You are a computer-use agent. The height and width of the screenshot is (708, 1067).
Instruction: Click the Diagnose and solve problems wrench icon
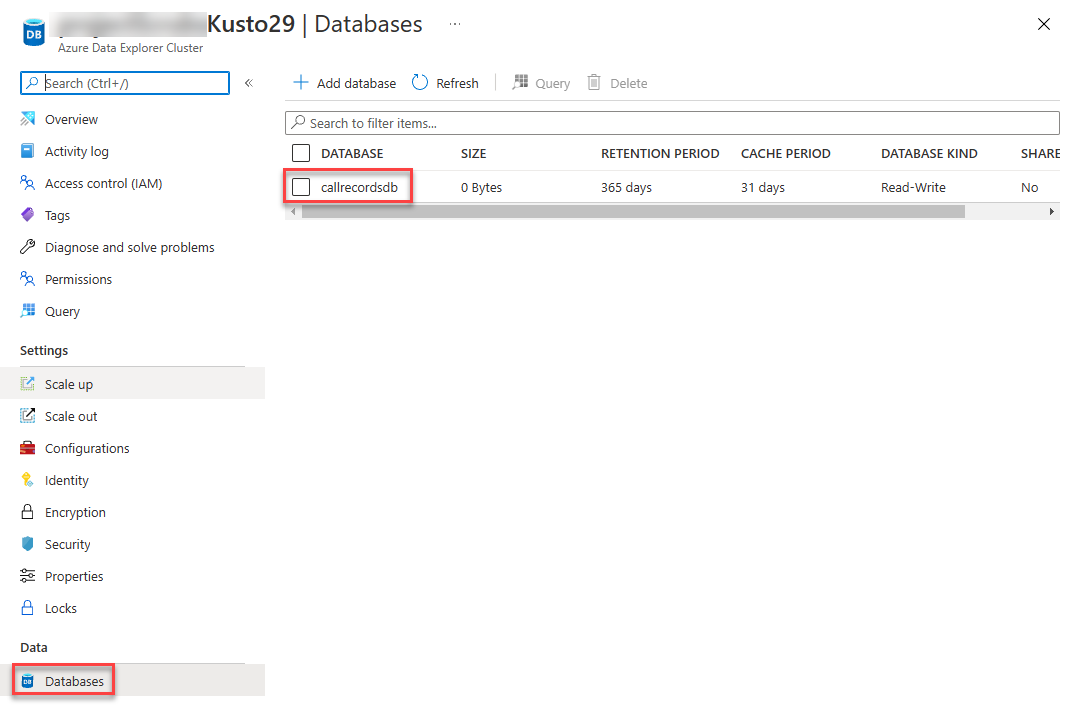click(x=27, y=247)
